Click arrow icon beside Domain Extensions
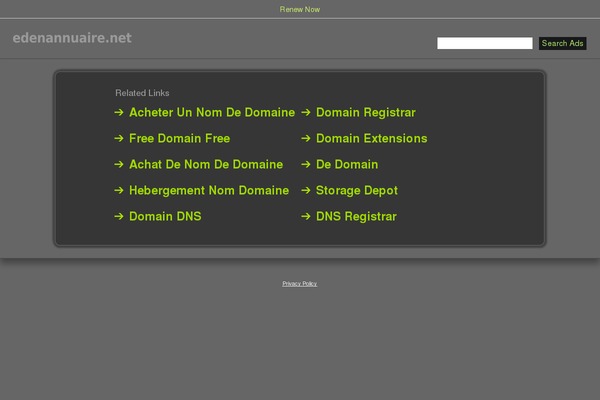This screenshot has height=400, width=600. [x=306, y=138]
